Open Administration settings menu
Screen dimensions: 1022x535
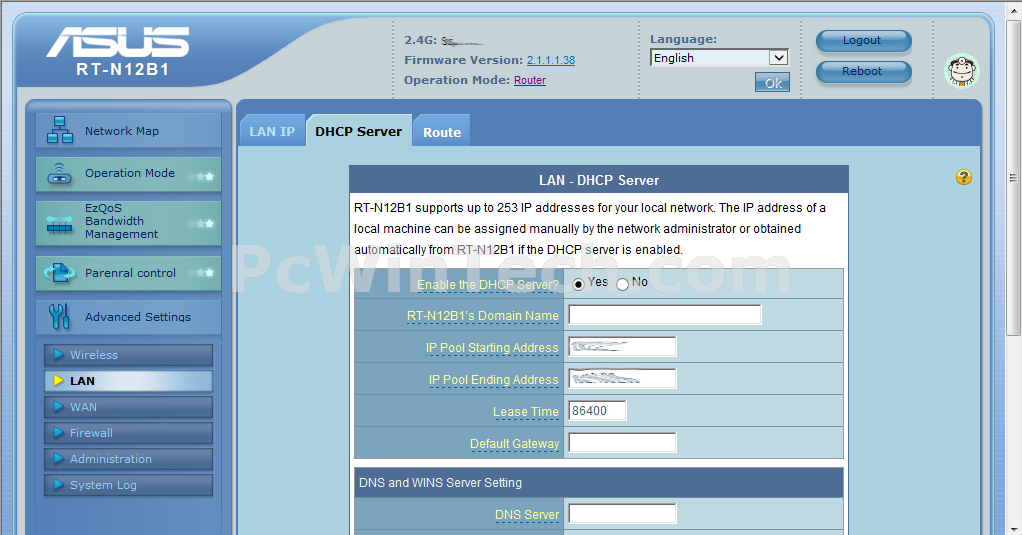pyautogui.click(x=128, y=459)
